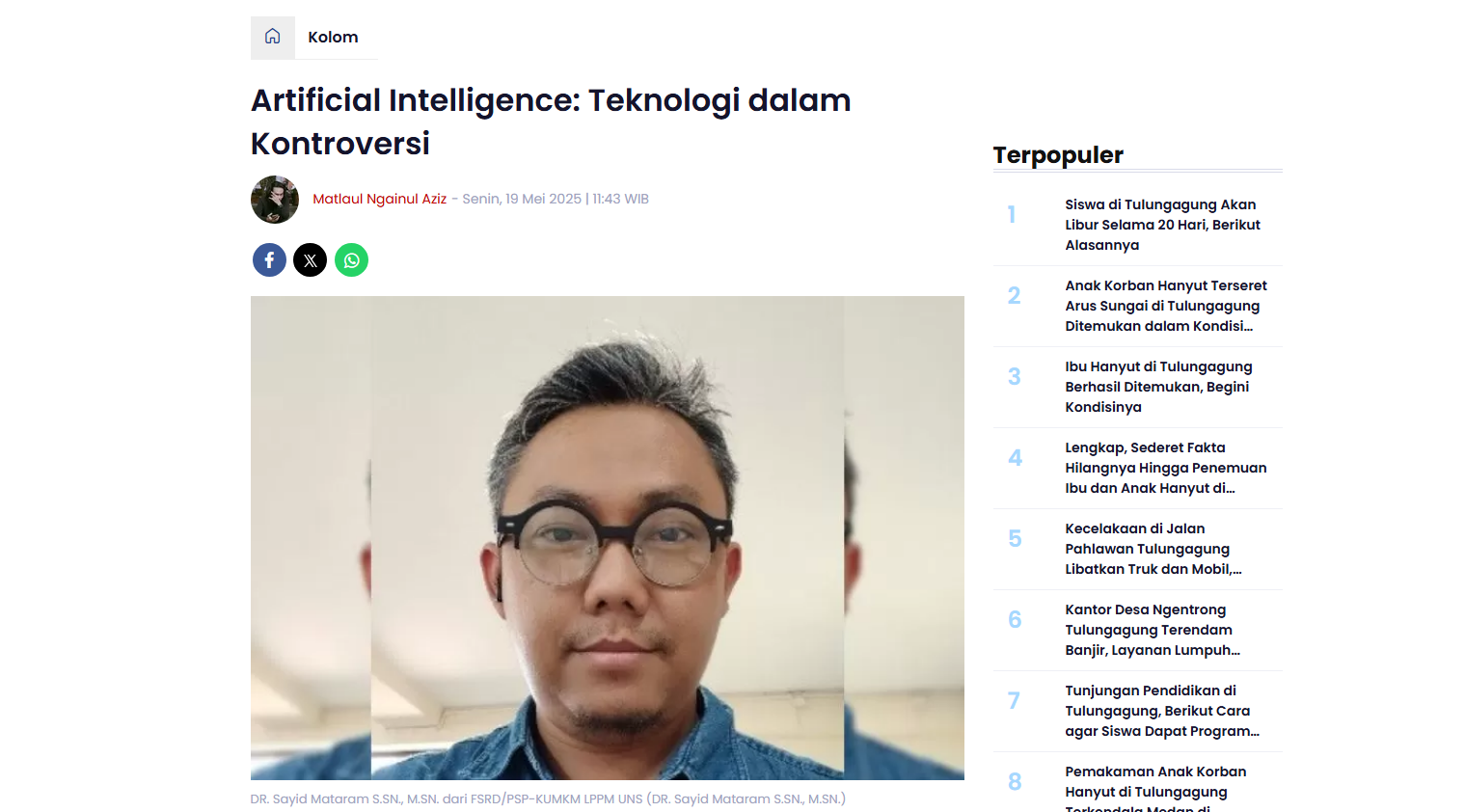This screenshot has width=1465, height=812.
Task: Click the article title about Artificial Intelligence
Action: 551,122
